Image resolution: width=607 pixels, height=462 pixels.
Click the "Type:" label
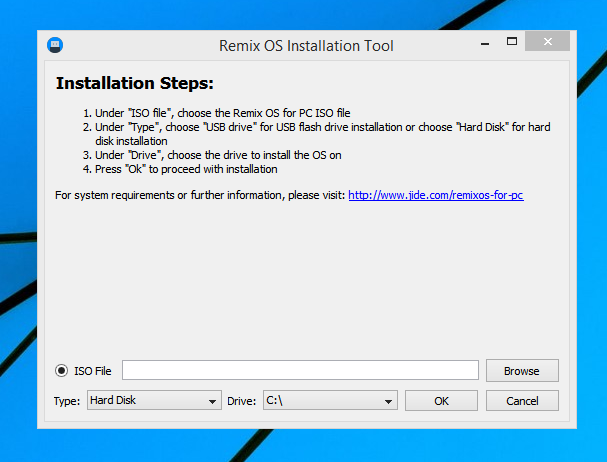click(x=67, y=401)
